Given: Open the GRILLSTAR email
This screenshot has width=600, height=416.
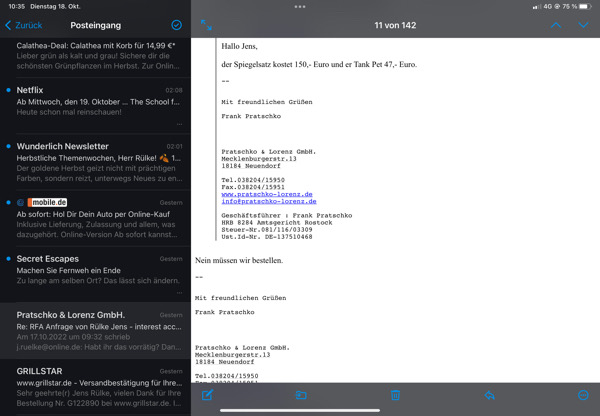Looking at the screenshot, I should [x=95, y=387].
